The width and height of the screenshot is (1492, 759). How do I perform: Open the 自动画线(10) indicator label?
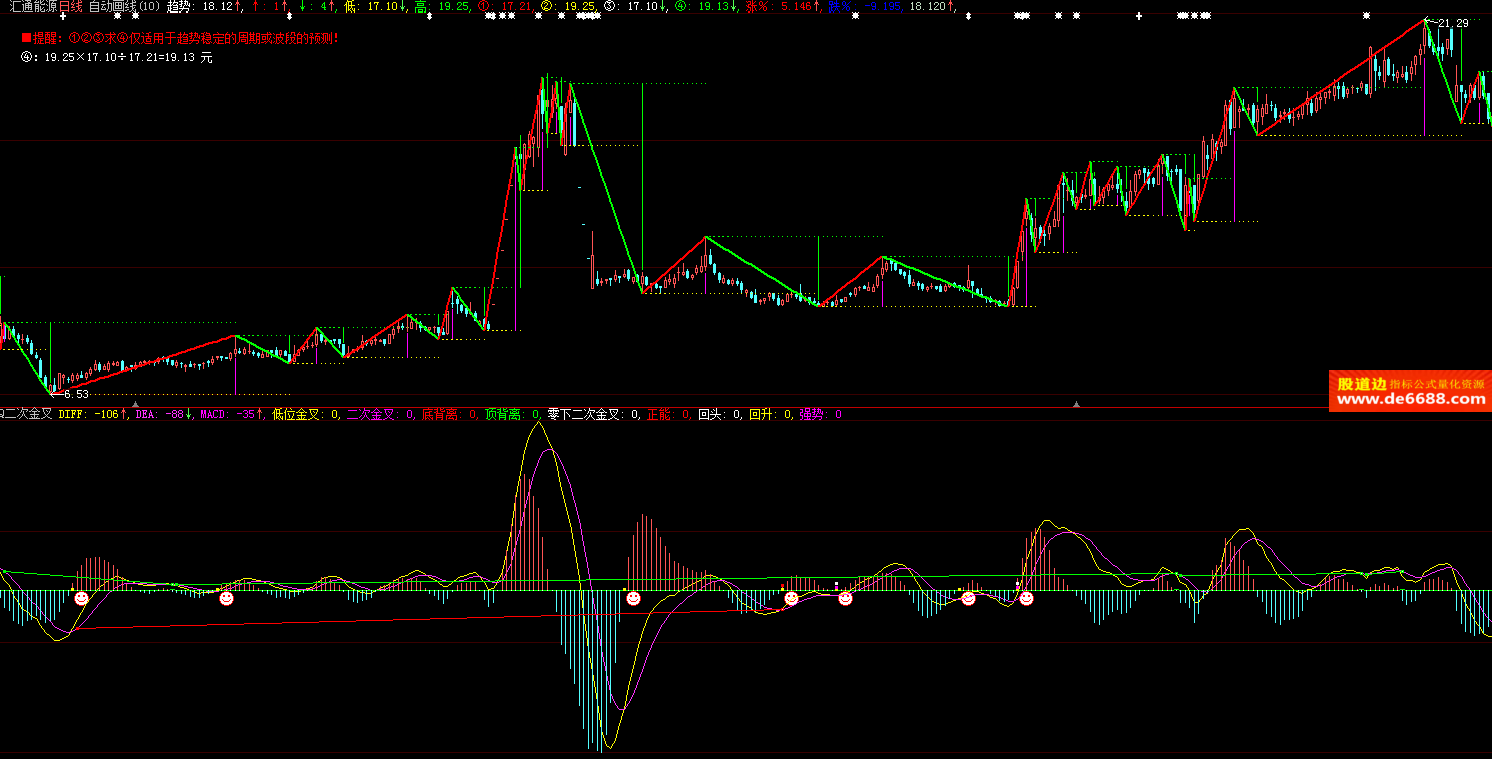(124, 7)
